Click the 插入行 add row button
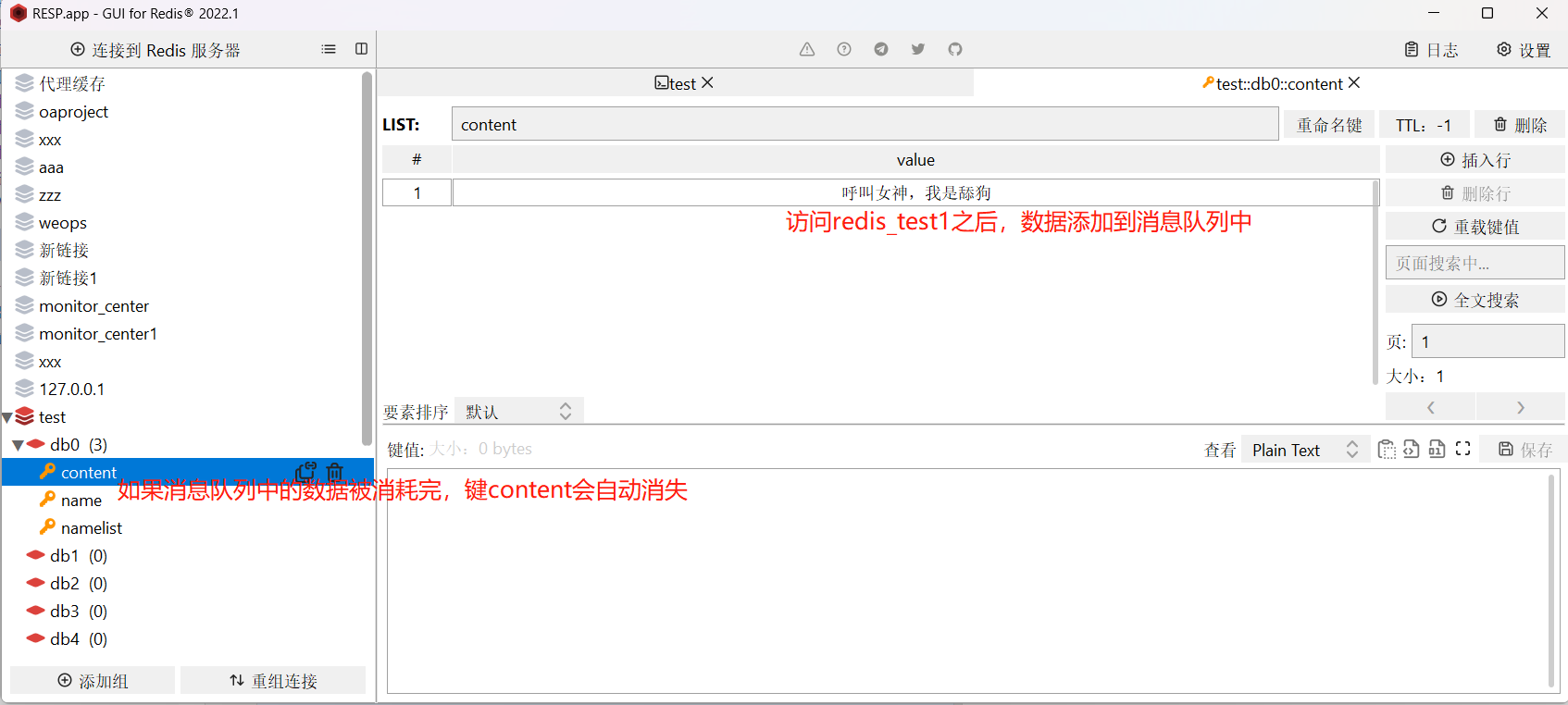The height and width of the screenshot is (705, 1568). (1475, 160)
